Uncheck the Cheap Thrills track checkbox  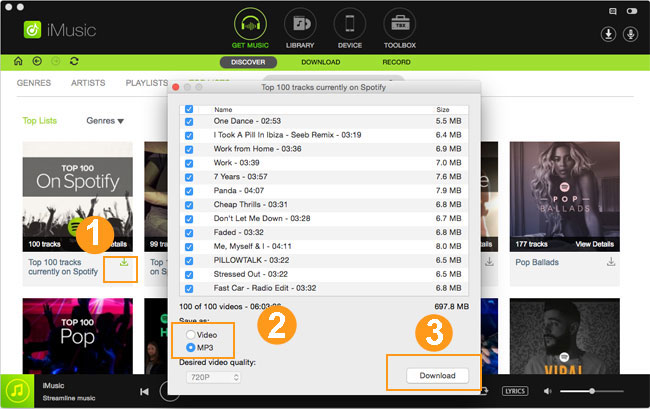click(189, 205)
